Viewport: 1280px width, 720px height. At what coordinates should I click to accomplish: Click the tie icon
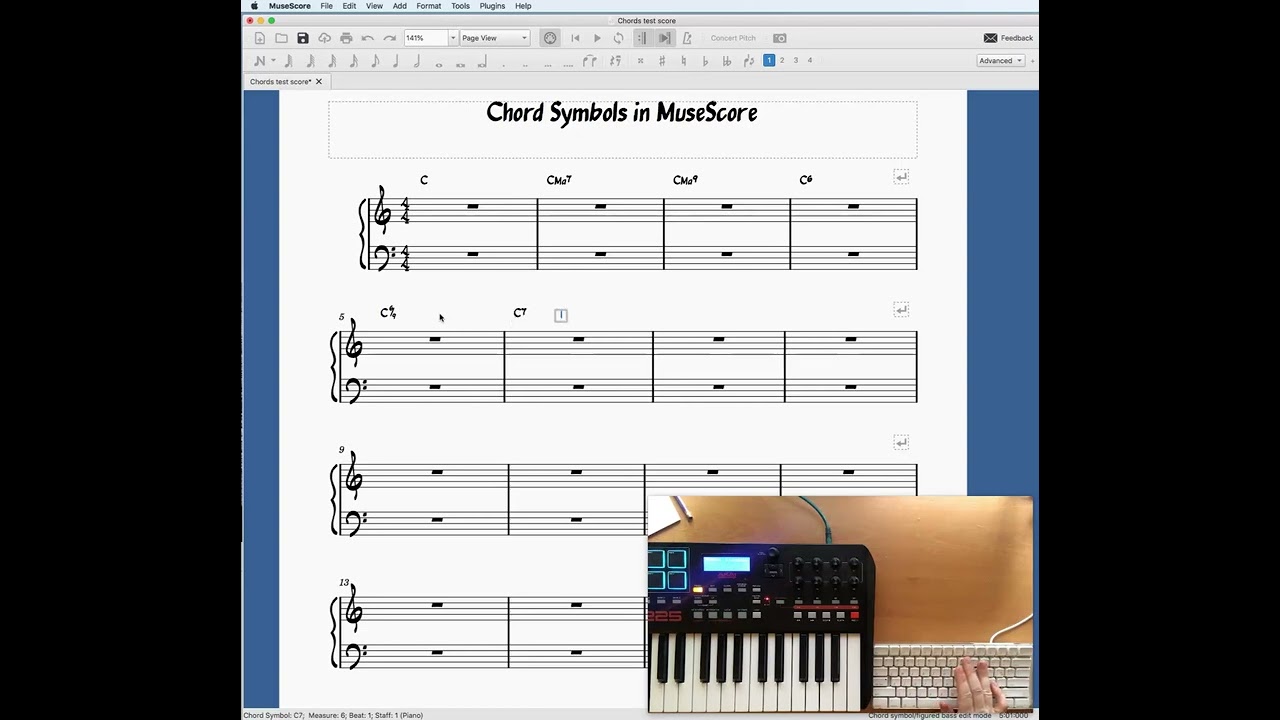click(589, 61)
